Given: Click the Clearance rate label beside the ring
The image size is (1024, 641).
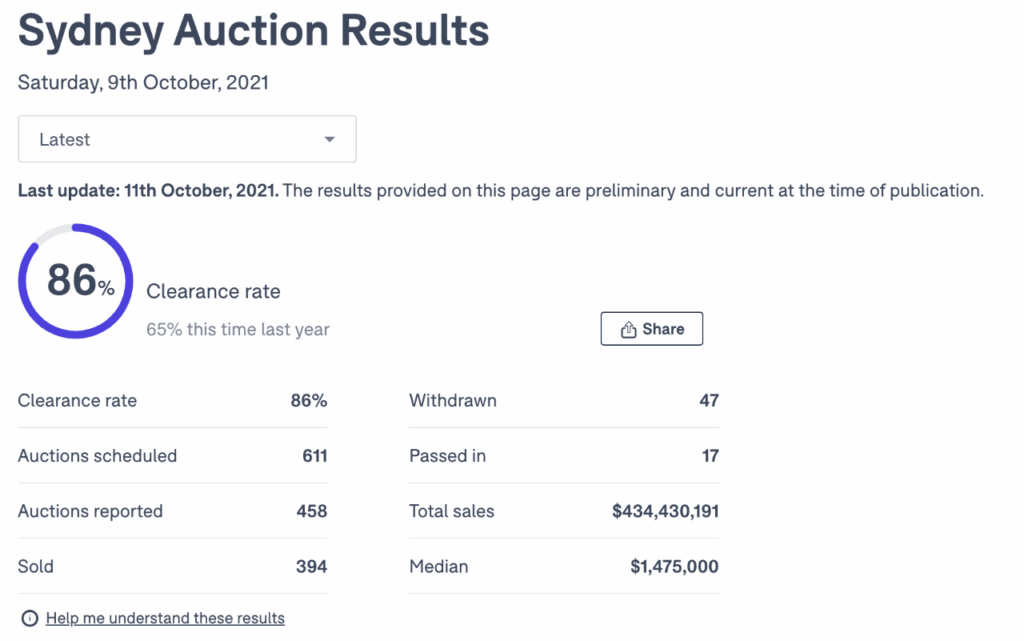Looking at the screenshot, I should pyautogui.click(x=213, y=292).
